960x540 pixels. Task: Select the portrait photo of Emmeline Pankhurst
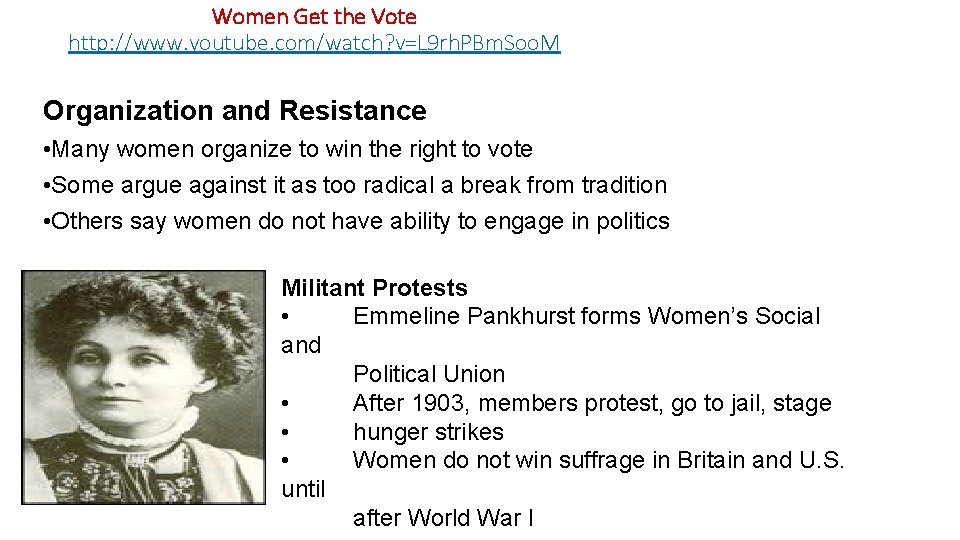pos(144,386)
